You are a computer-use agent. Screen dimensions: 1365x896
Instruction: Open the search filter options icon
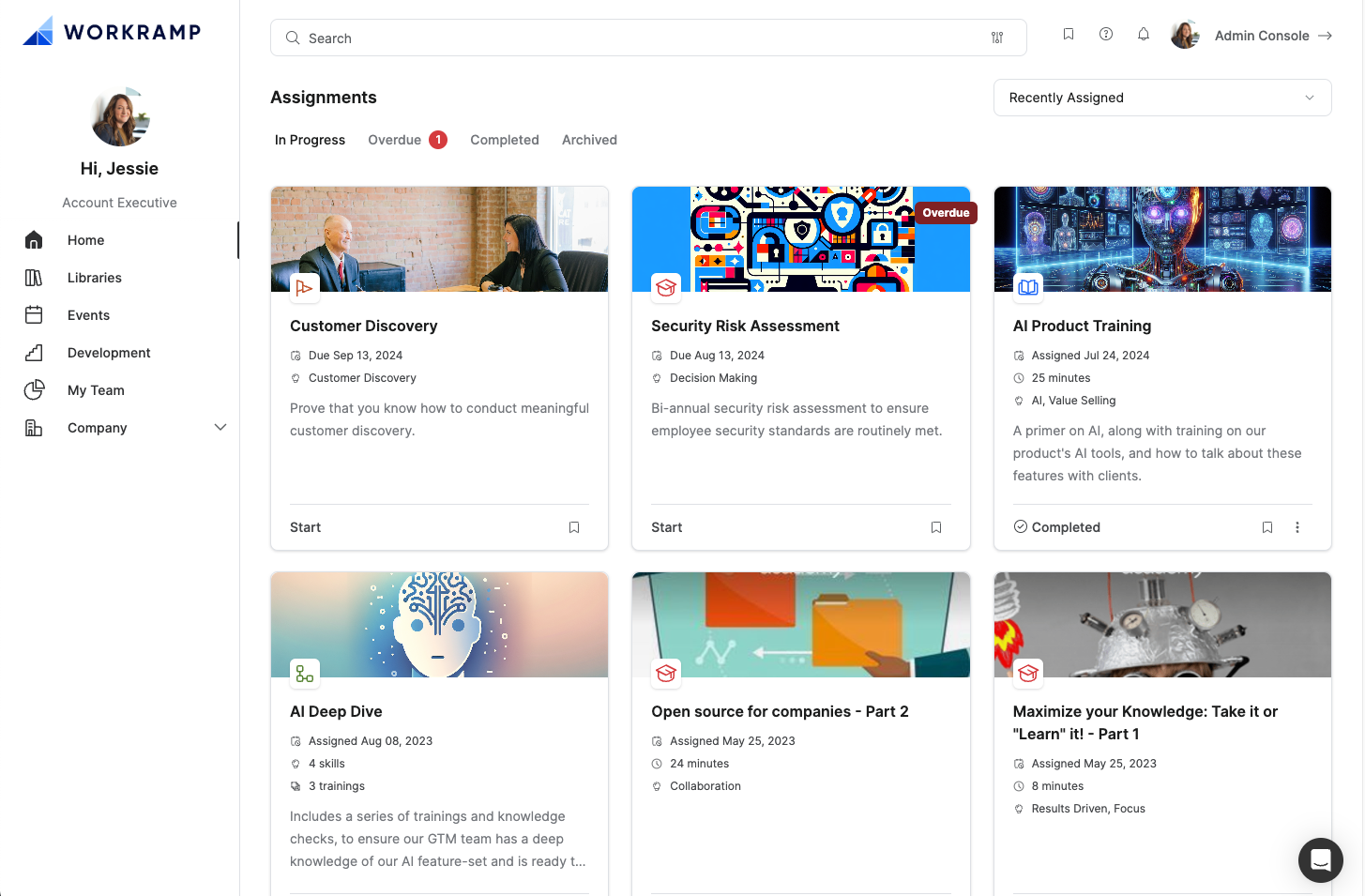pyautogui.click(x=996, y=38)
